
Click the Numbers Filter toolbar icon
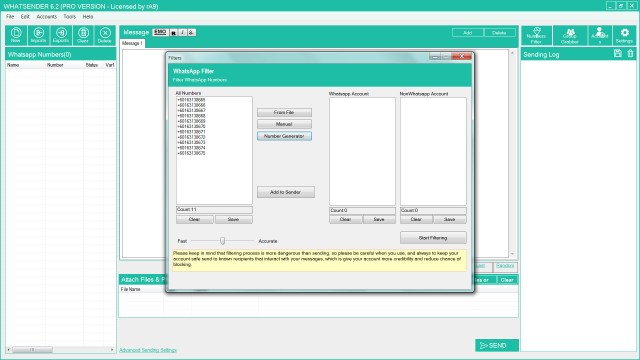pyautogui.click(x=536, y=36)
